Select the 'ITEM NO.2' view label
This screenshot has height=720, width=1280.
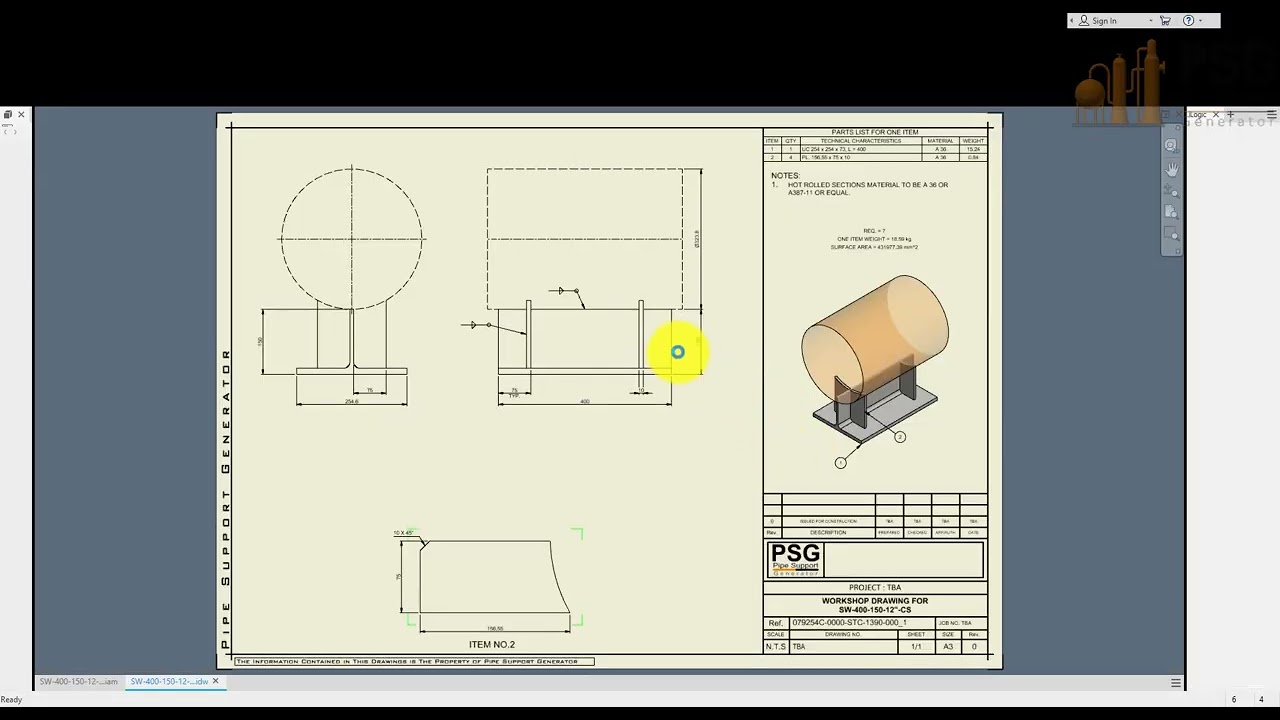click(x=492, y=645)
